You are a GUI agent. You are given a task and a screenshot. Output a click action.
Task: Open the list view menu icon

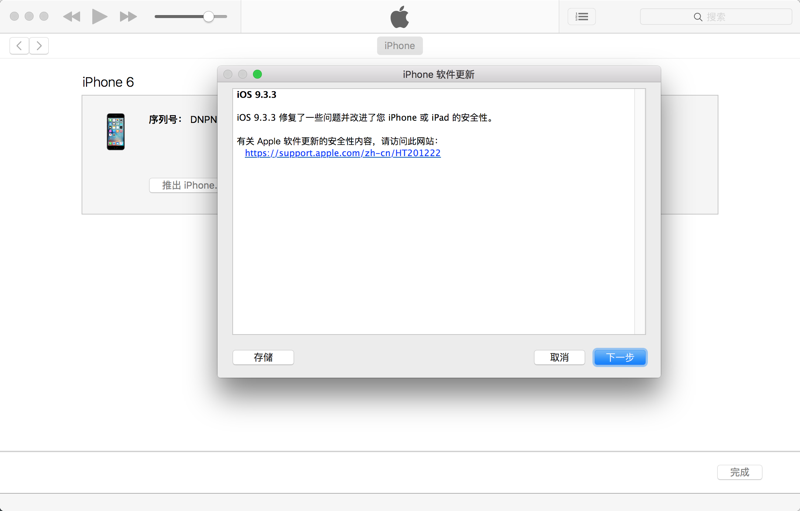[x=582, y=17]
